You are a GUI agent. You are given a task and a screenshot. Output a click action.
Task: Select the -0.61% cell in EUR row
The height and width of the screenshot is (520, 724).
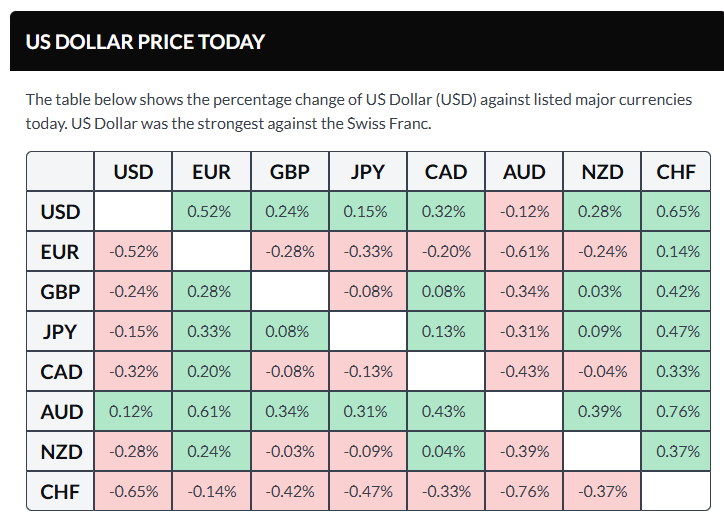524,252
